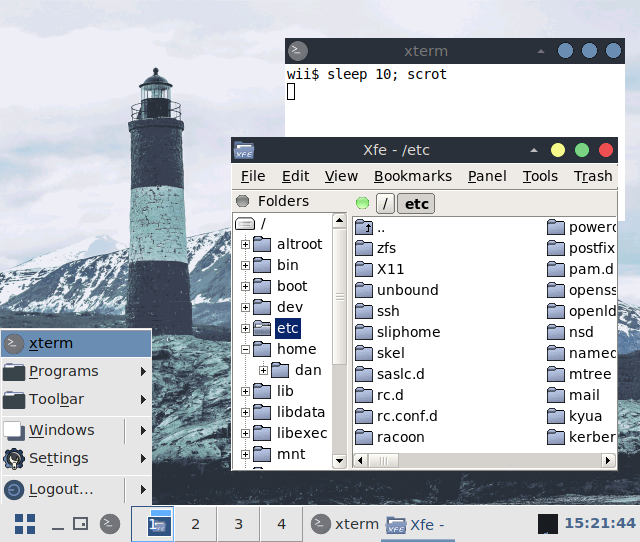The image size is (640, 542).
Task: Click the xterm title bar terminal icon
Action: (x=296, y=51)
